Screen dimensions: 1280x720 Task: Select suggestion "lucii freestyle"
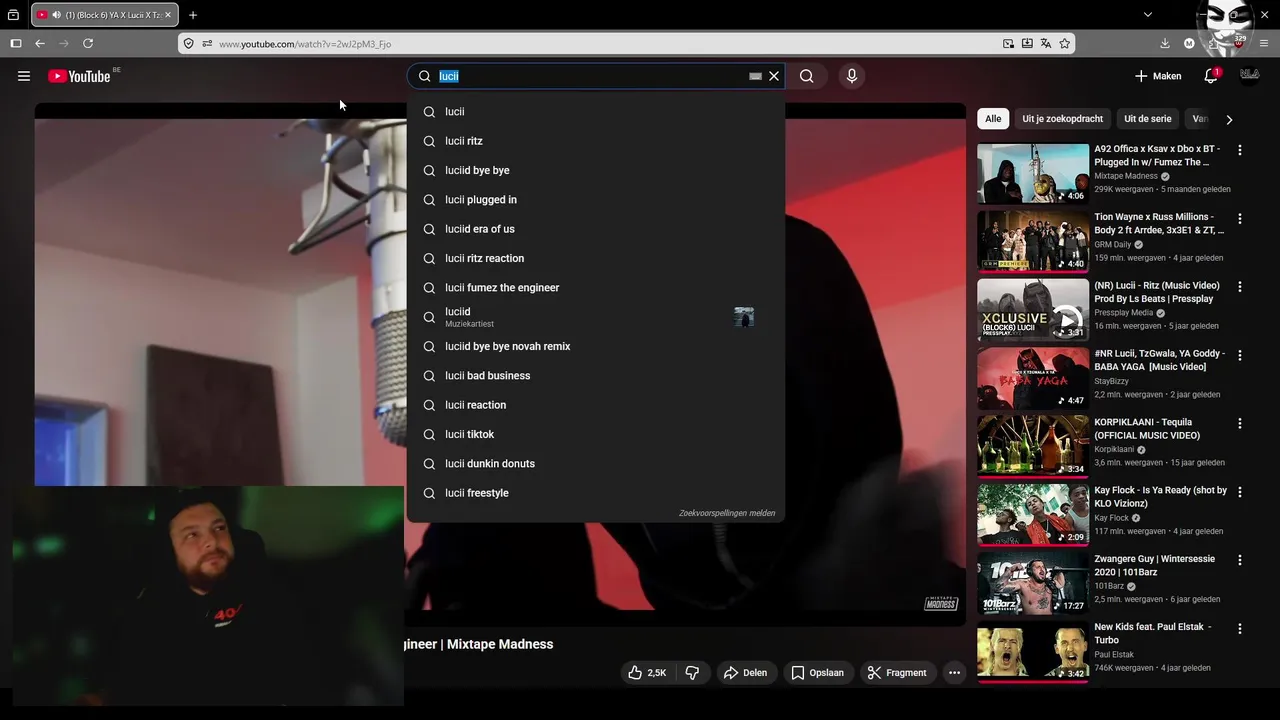click(x=596, y=493)
